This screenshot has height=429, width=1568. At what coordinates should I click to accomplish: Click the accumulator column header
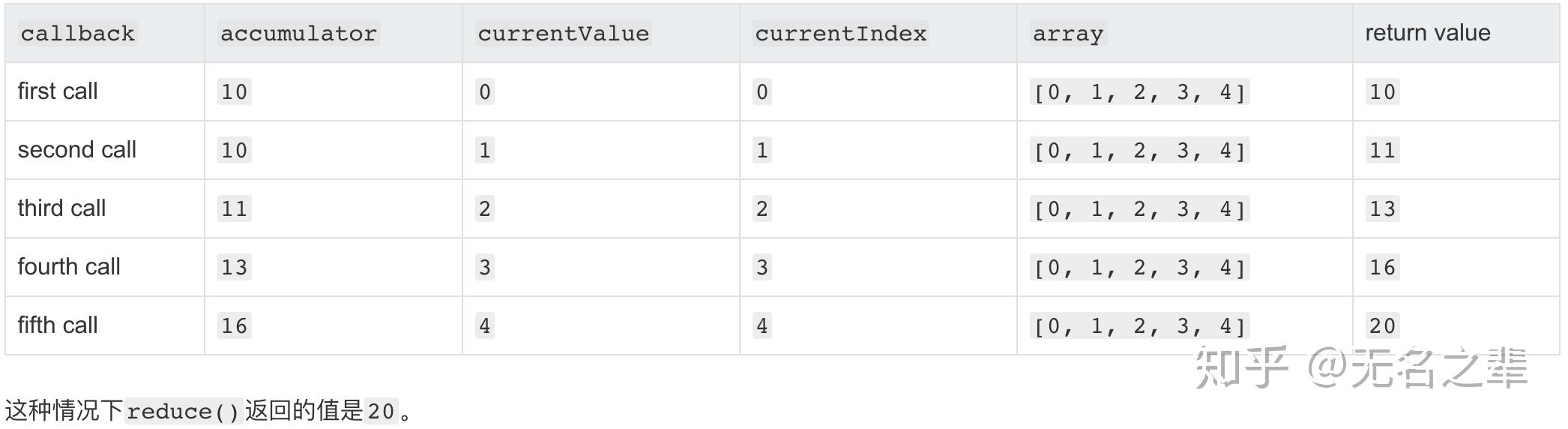tap(298, 34)
